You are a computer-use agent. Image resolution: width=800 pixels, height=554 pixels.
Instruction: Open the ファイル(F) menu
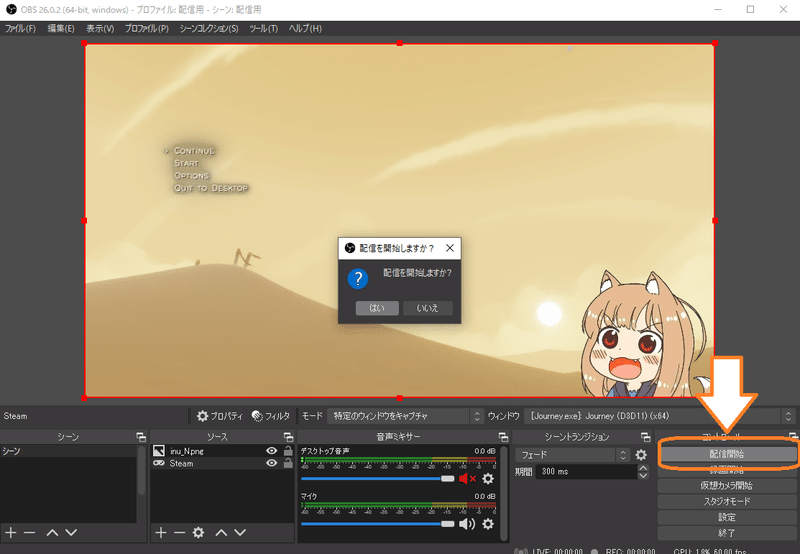tap(20, 29)
